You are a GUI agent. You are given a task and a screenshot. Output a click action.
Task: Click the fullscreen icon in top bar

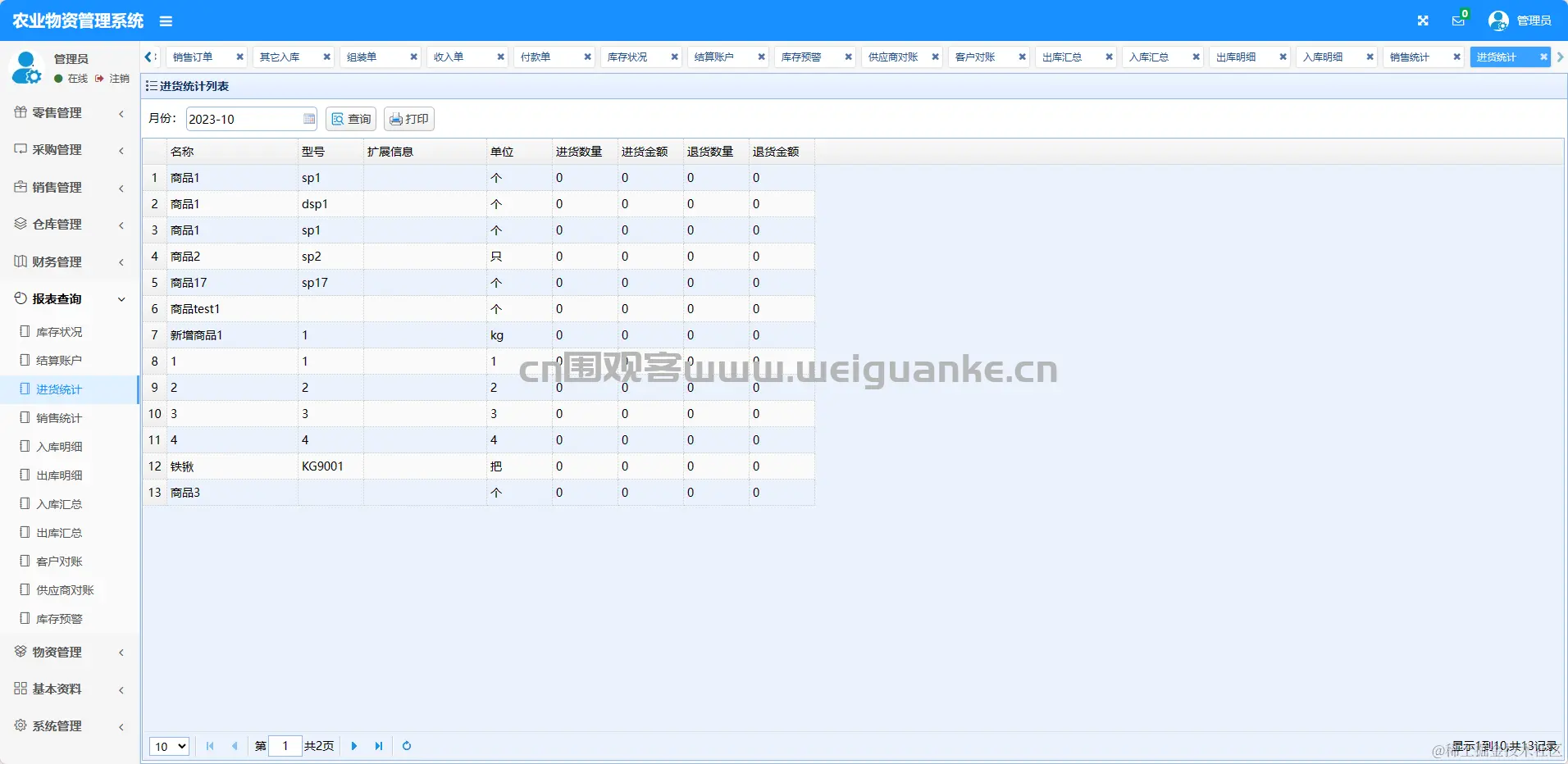pos(1423,20)
